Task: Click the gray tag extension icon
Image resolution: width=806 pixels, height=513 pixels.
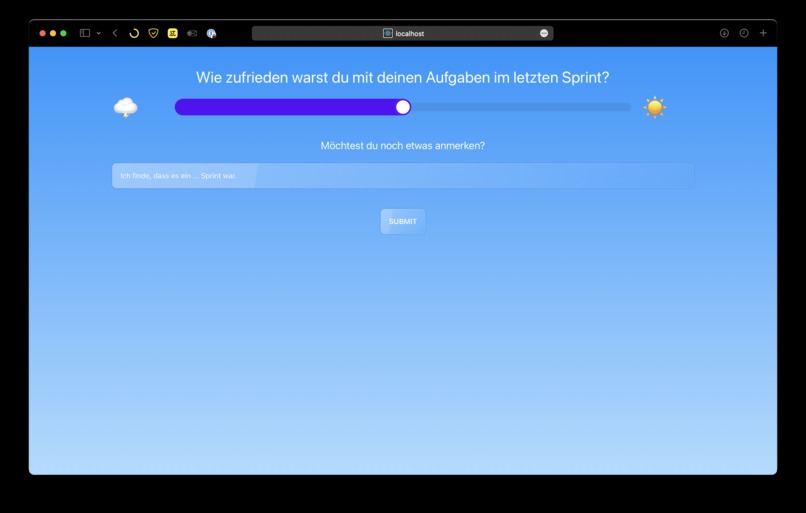Action: (192, 33)
